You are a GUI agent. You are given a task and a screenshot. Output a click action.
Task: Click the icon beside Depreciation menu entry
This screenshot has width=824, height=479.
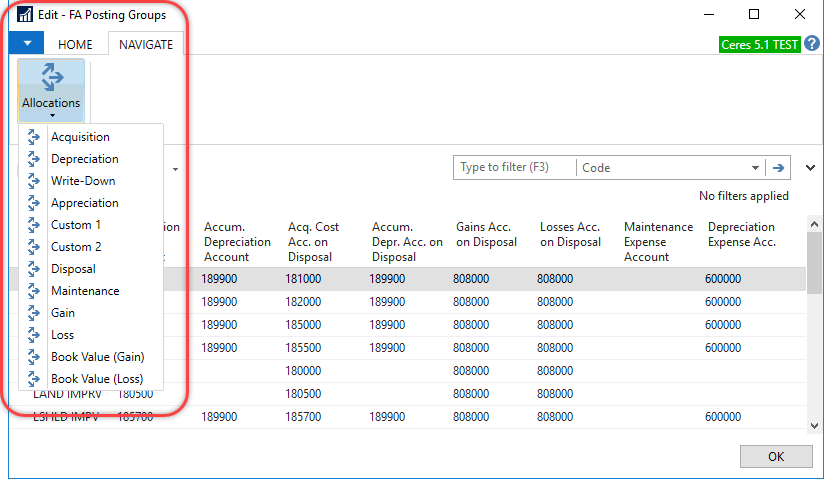[x=35, y=159]
